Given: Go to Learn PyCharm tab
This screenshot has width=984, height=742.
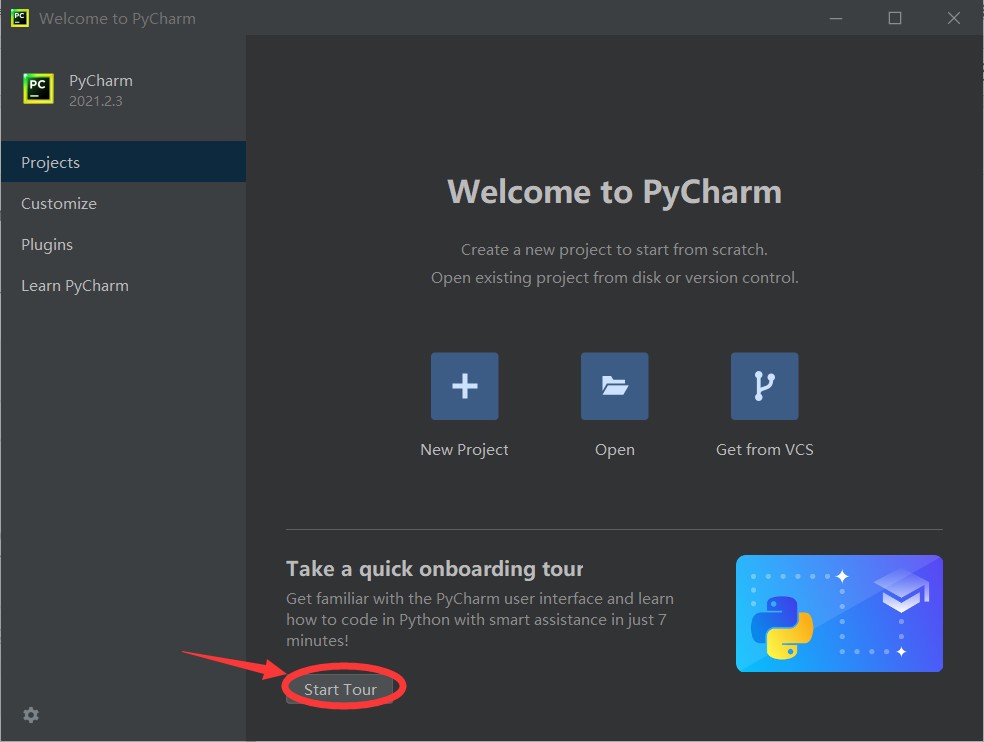Looking at the screenshot, I should click(x=124, y=286).
